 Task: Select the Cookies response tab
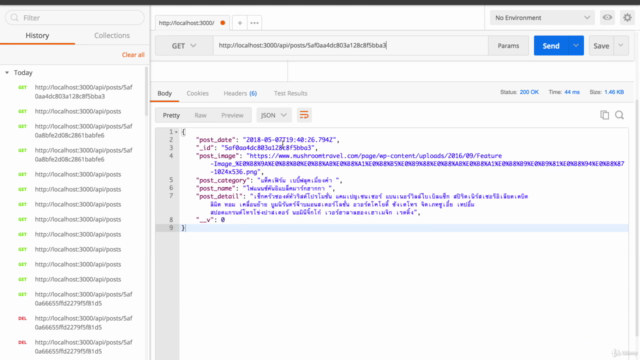point(198,93)
